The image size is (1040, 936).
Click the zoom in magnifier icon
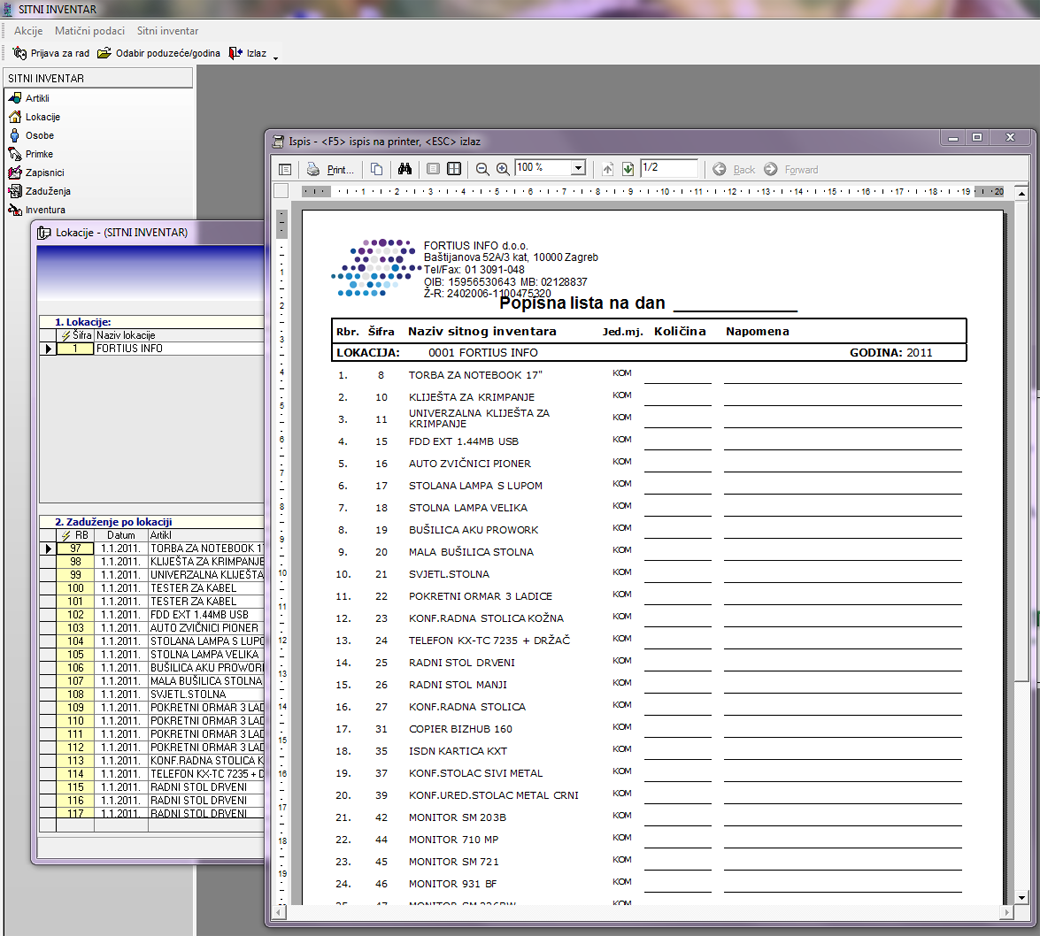(503, 169)
